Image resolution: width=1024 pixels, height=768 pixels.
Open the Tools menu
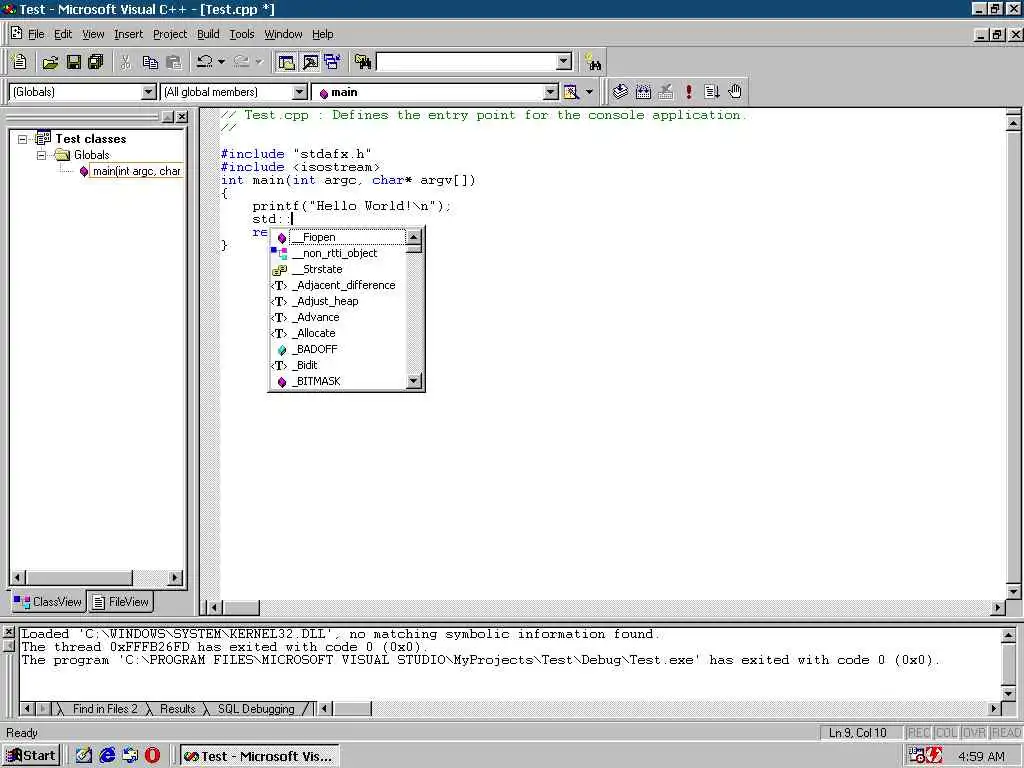[242, 34]
